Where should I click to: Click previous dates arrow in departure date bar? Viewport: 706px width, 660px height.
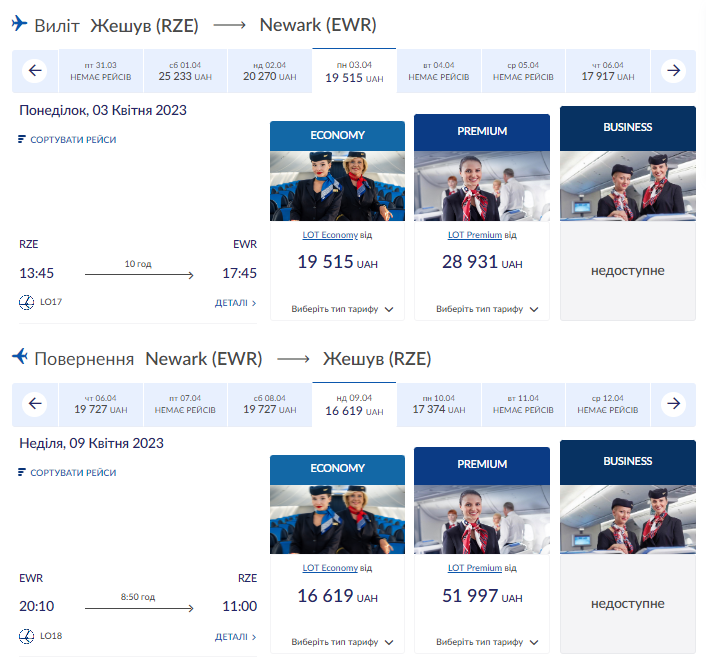[x=35, y=71]
